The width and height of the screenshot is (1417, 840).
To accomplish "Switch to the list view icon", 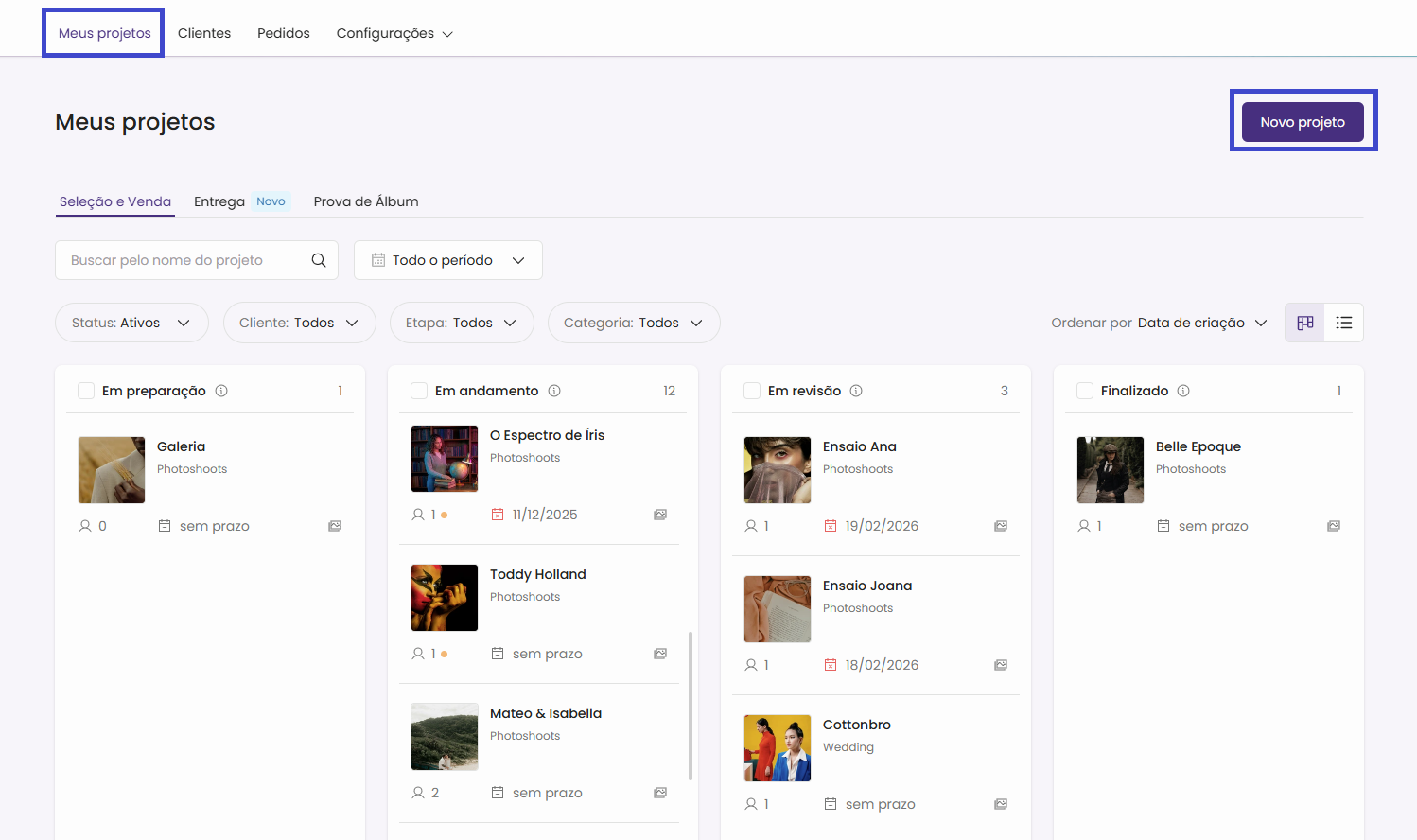I will point(1343,323).
